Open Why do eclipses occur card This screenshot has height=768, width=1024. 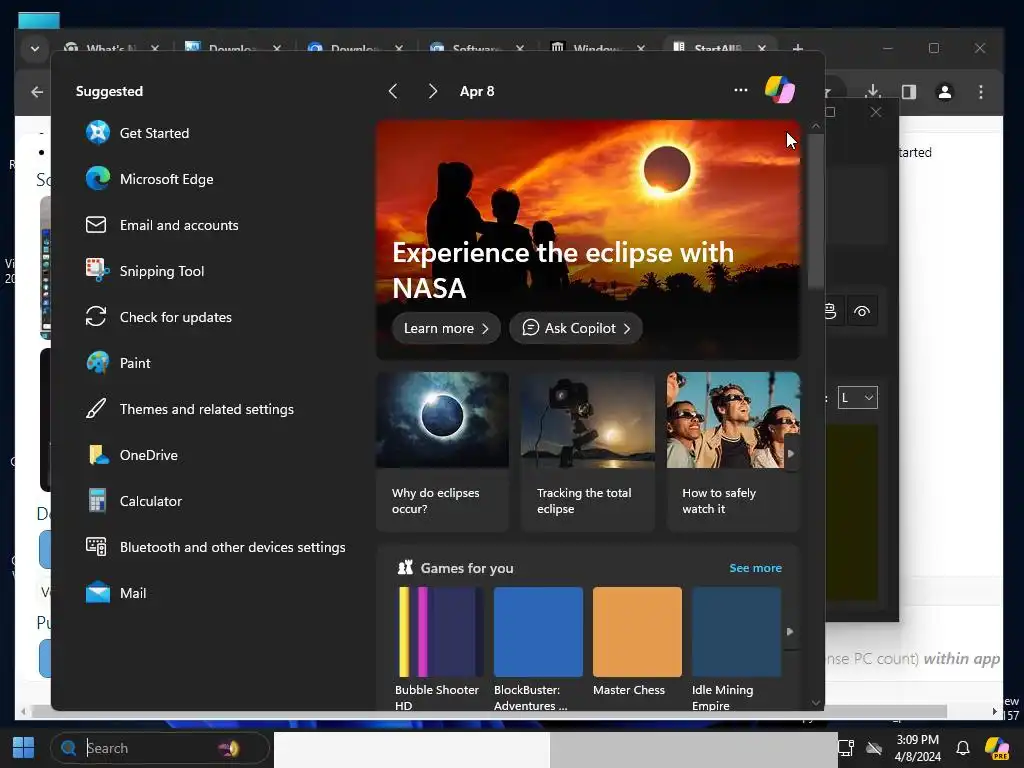tap(442, 451)
